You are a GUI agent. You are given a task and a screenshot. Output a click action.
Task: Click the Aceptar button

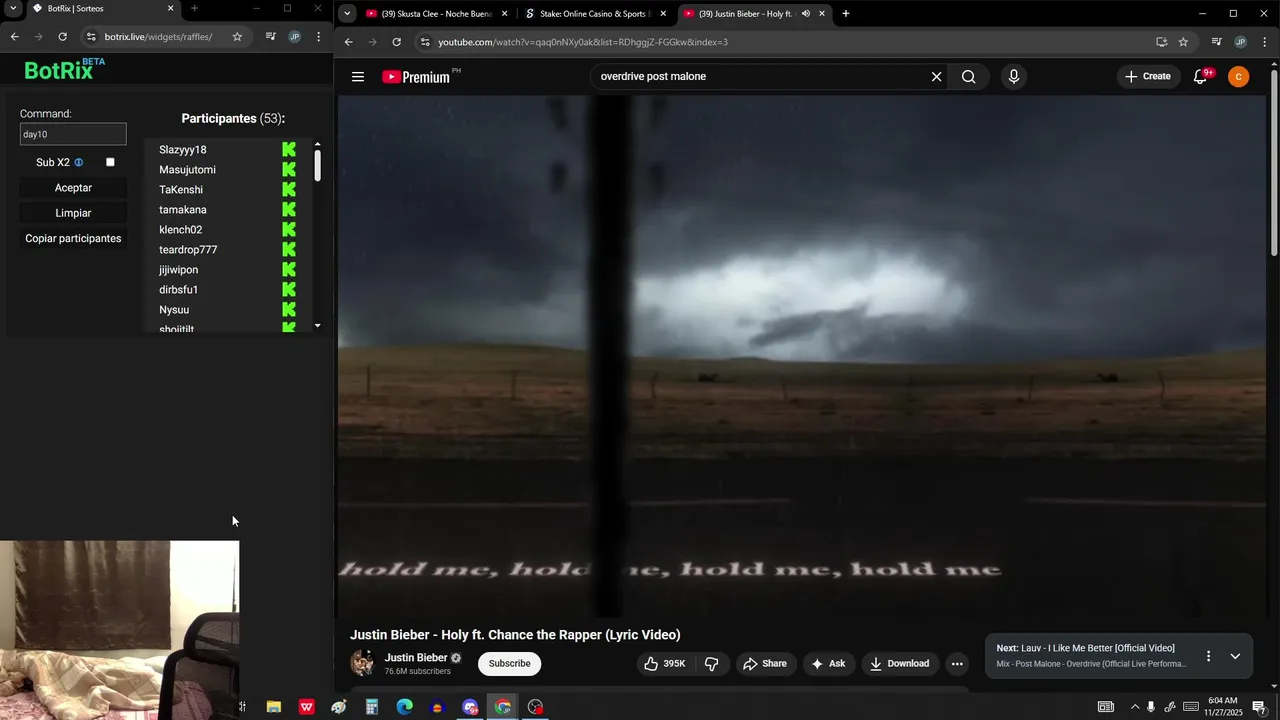click(73, 188)
